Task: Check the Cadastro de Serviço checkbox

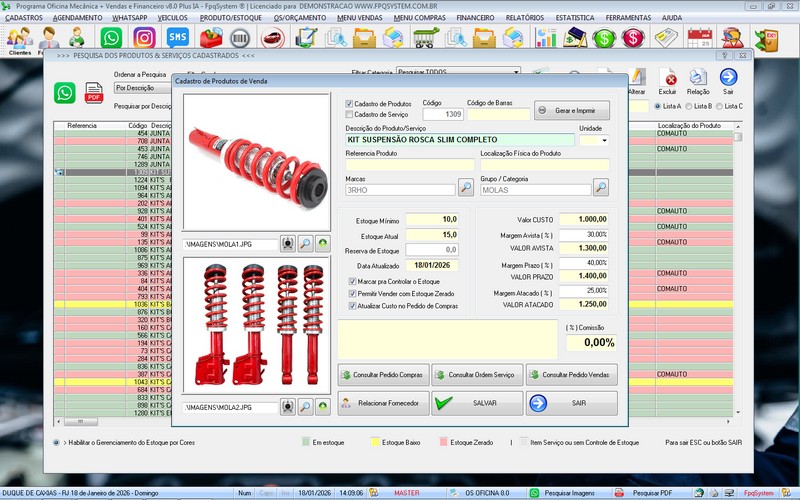Action: pos(349,114)
